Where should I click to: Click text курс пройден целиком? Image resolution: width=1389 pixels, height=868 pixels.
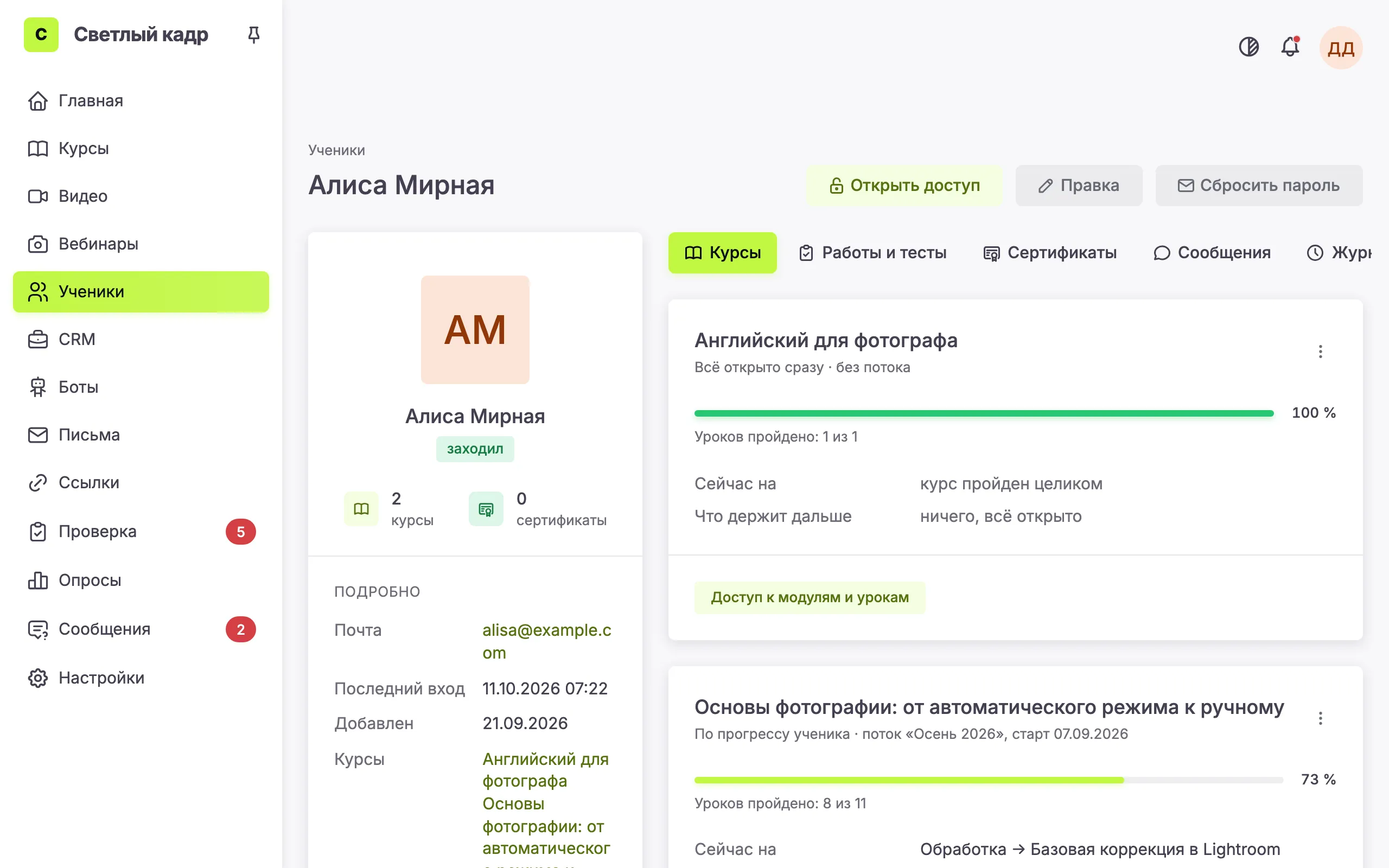tap(1011, 484)
